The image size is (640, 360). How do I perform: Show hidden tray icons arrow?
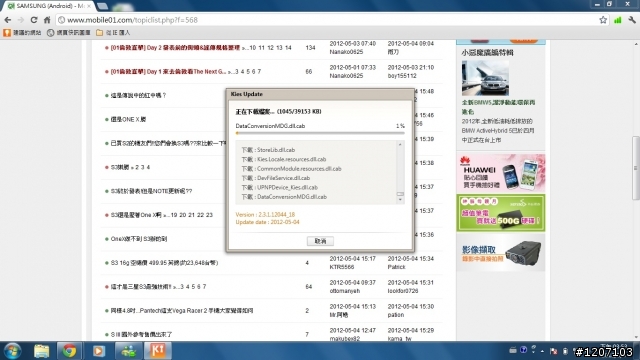542,351
